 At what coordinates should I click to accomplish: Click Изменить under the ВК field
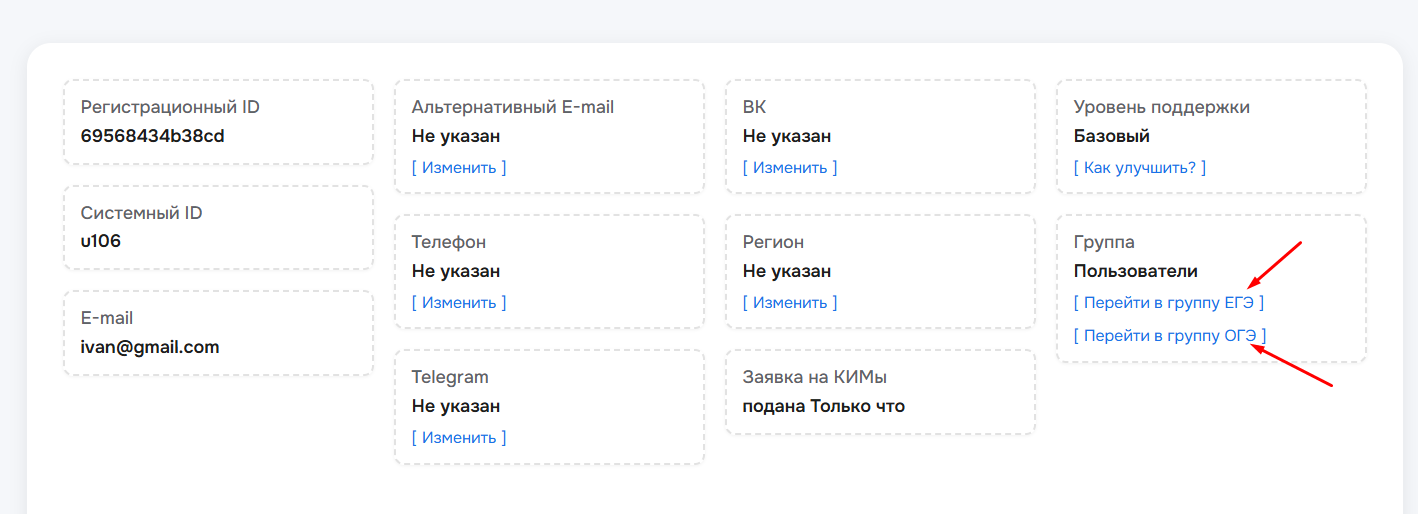tap(790, 168)
